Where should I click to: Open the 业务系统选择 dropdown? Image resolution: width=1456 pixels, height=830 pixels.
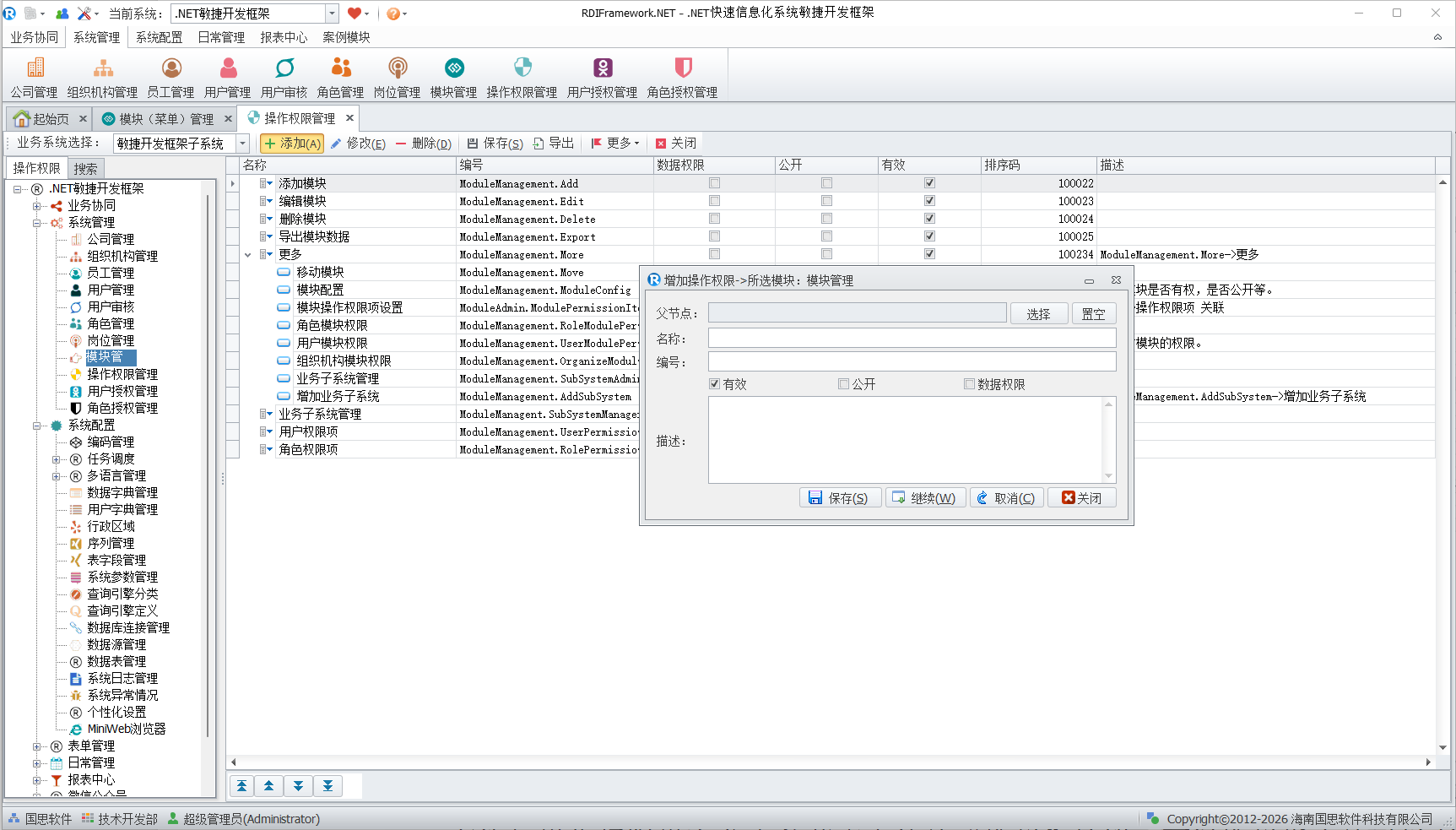tap(242, 144)
